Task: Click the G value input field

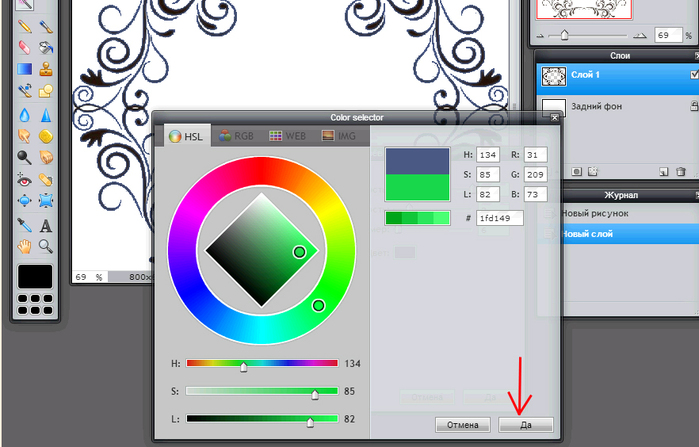Action: pyautogui.click(x=535, y=175)
